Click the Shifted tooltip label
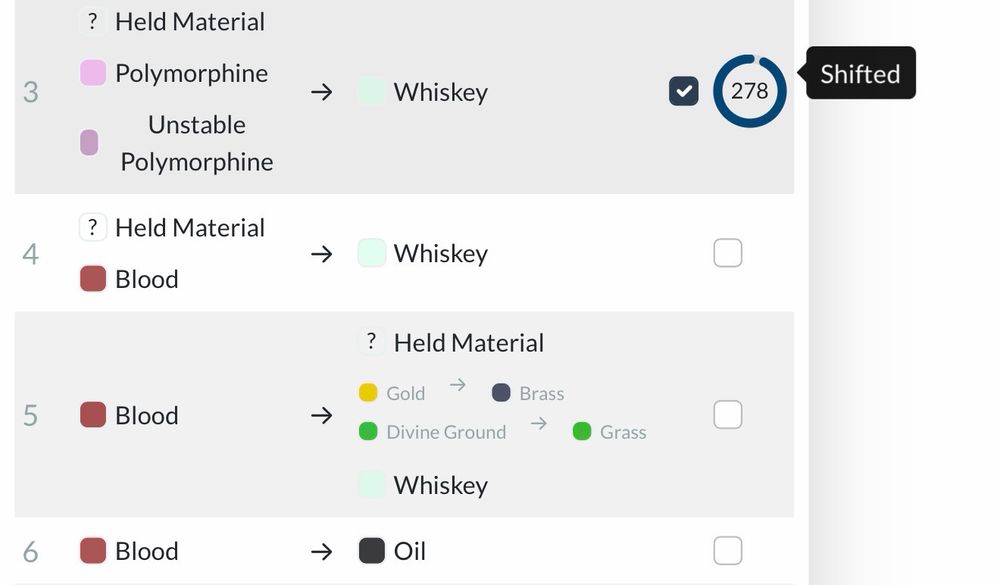 [860, 74]
